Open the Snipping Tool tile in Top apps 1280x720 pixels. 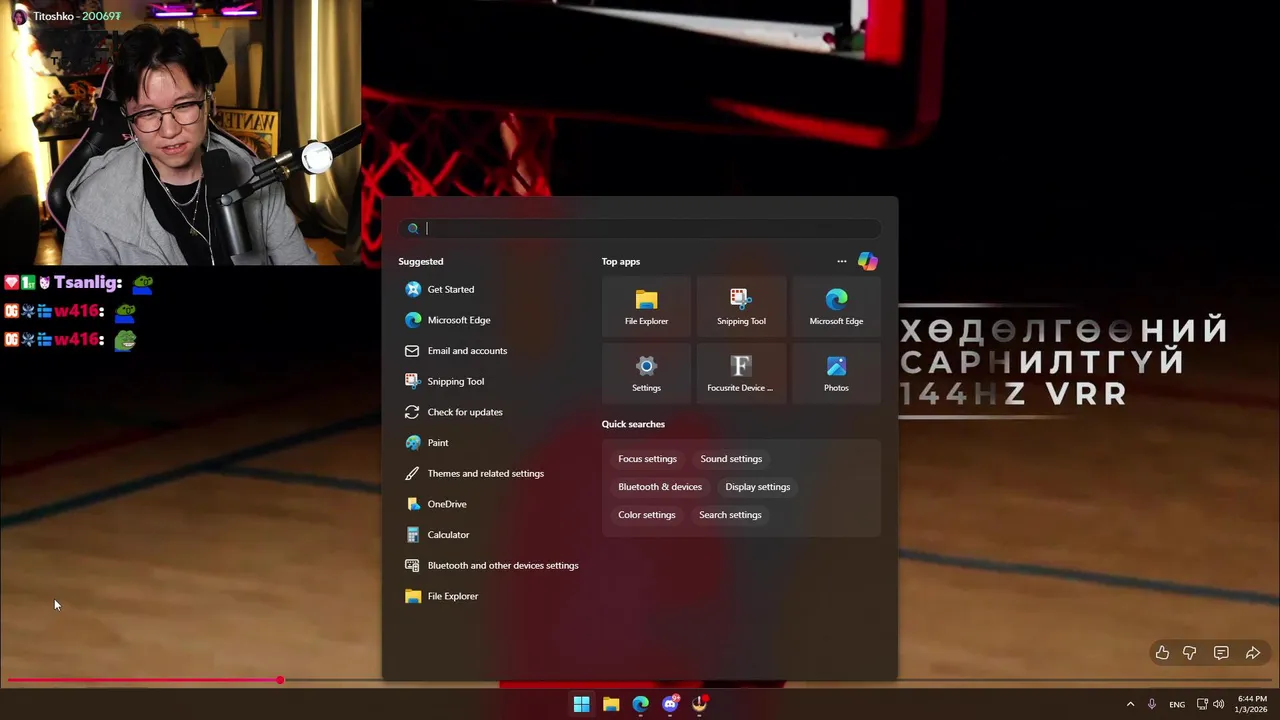point(741,306)
